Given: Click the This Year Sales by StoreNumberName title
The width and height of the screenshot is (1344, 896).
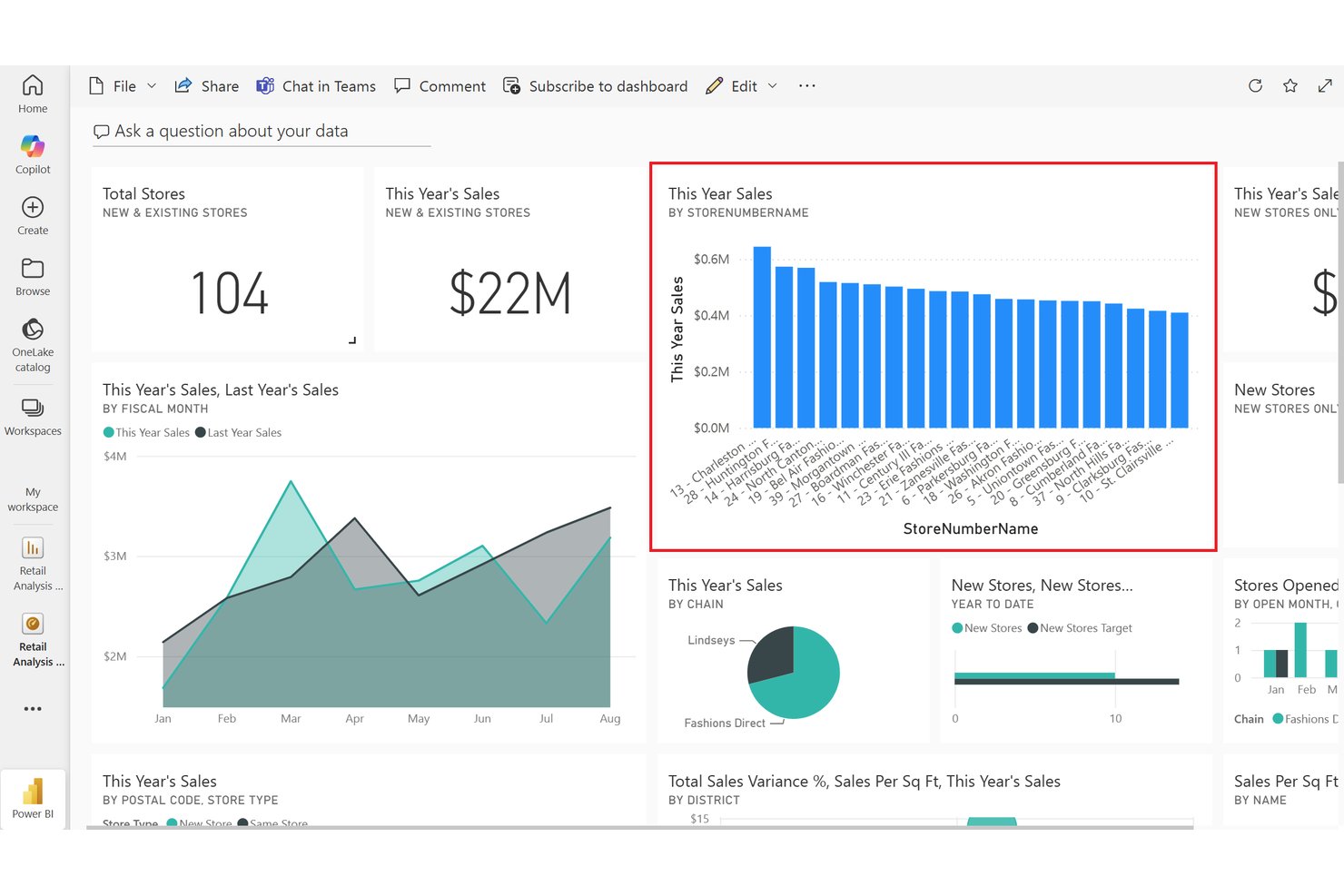Looking at the screenshot, I should click(x=720, y=194).
